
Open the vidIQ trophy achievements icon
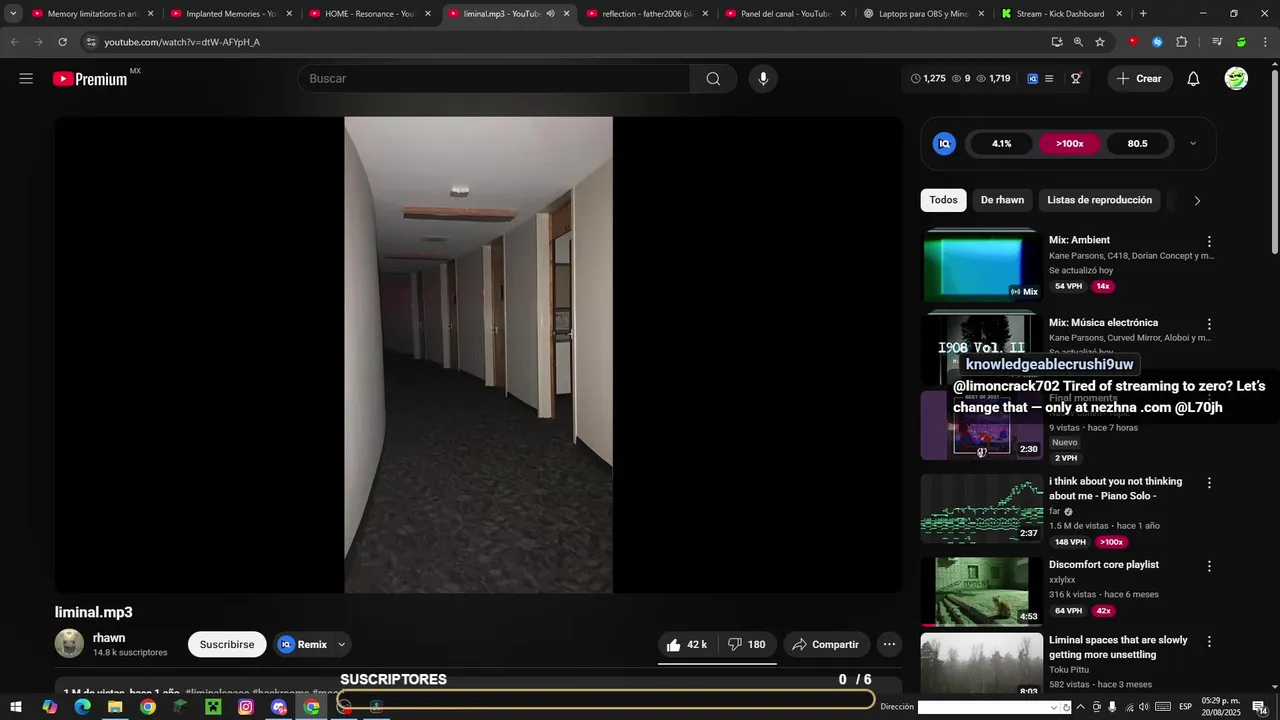tap(1076, 79)
